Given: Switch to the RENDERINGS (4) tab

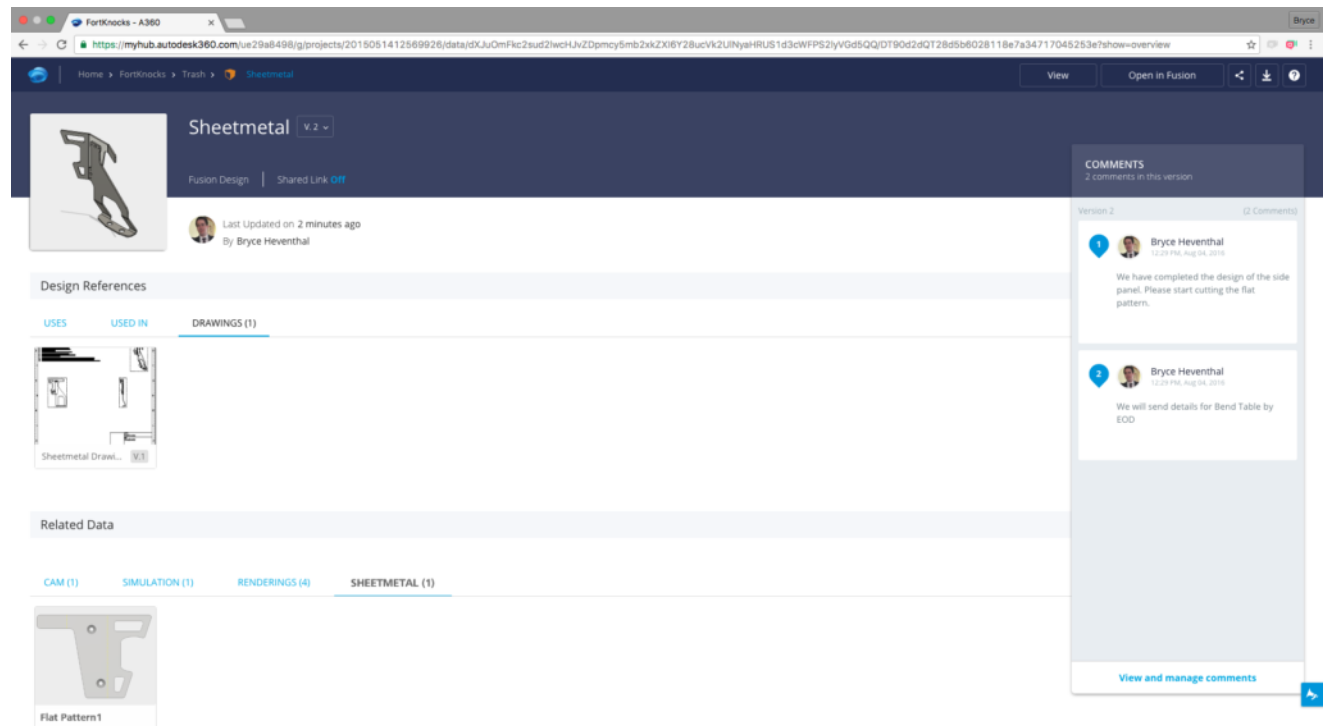Looking at the screenshot, I should (273, 582).
